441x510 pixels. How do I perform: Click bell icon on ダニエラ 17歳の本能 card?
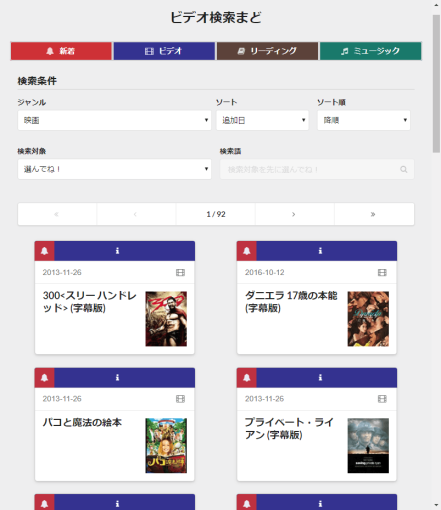(247, 251)
